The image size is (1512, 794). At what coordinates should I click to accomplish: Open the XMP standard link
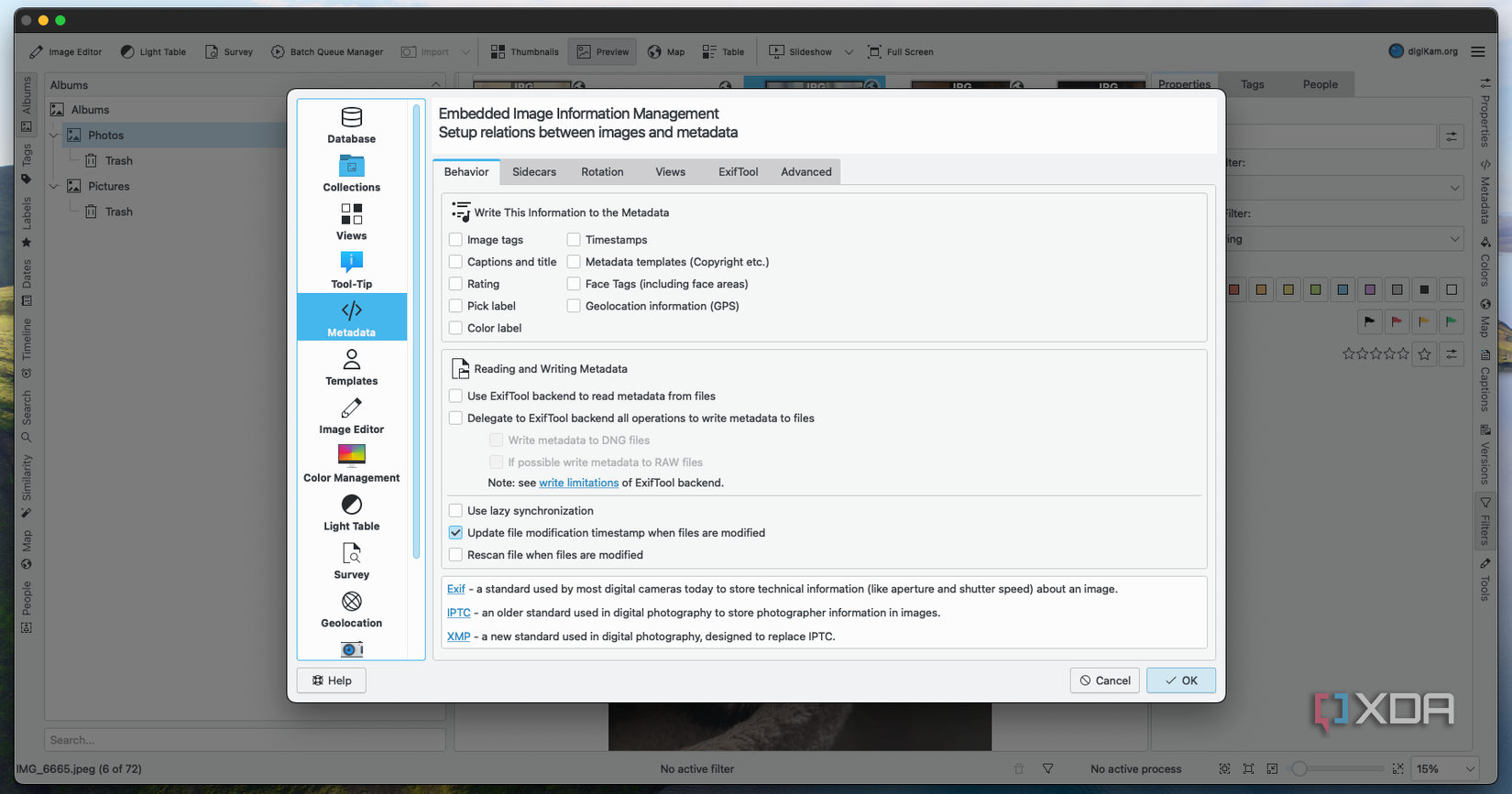coord(458,636)
